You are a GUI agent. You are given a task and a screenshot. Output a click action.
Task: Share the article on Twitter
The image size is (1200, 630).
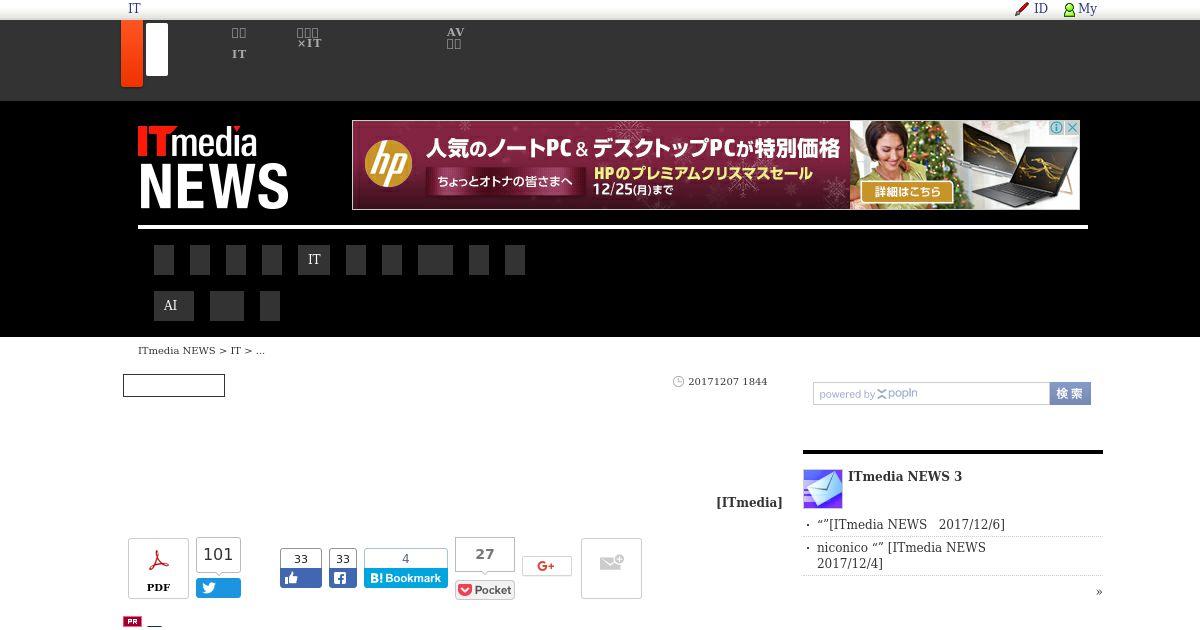coord(218,588)
